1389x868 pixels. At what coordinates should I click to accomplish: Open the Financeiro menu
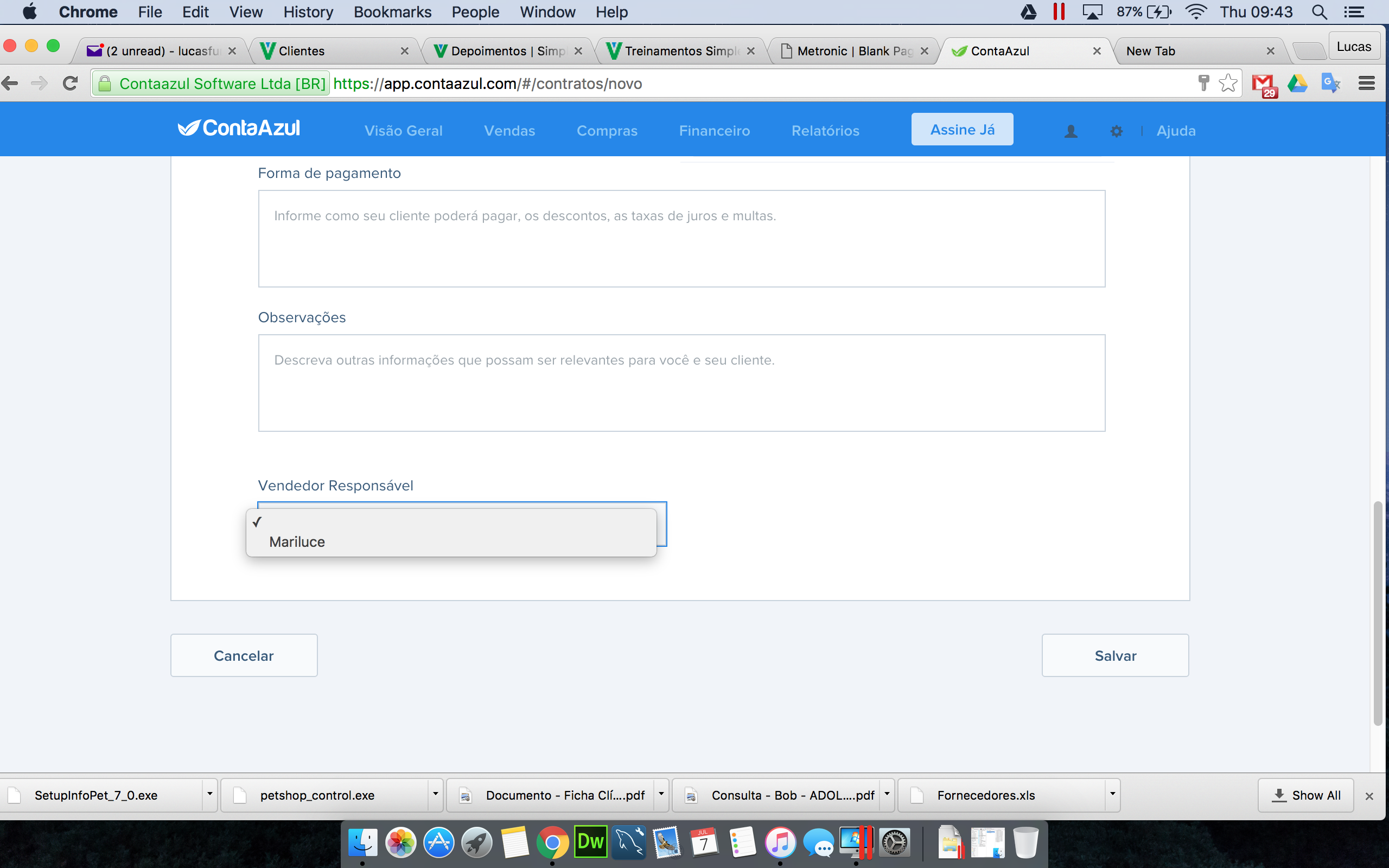(x=714, y=131)
